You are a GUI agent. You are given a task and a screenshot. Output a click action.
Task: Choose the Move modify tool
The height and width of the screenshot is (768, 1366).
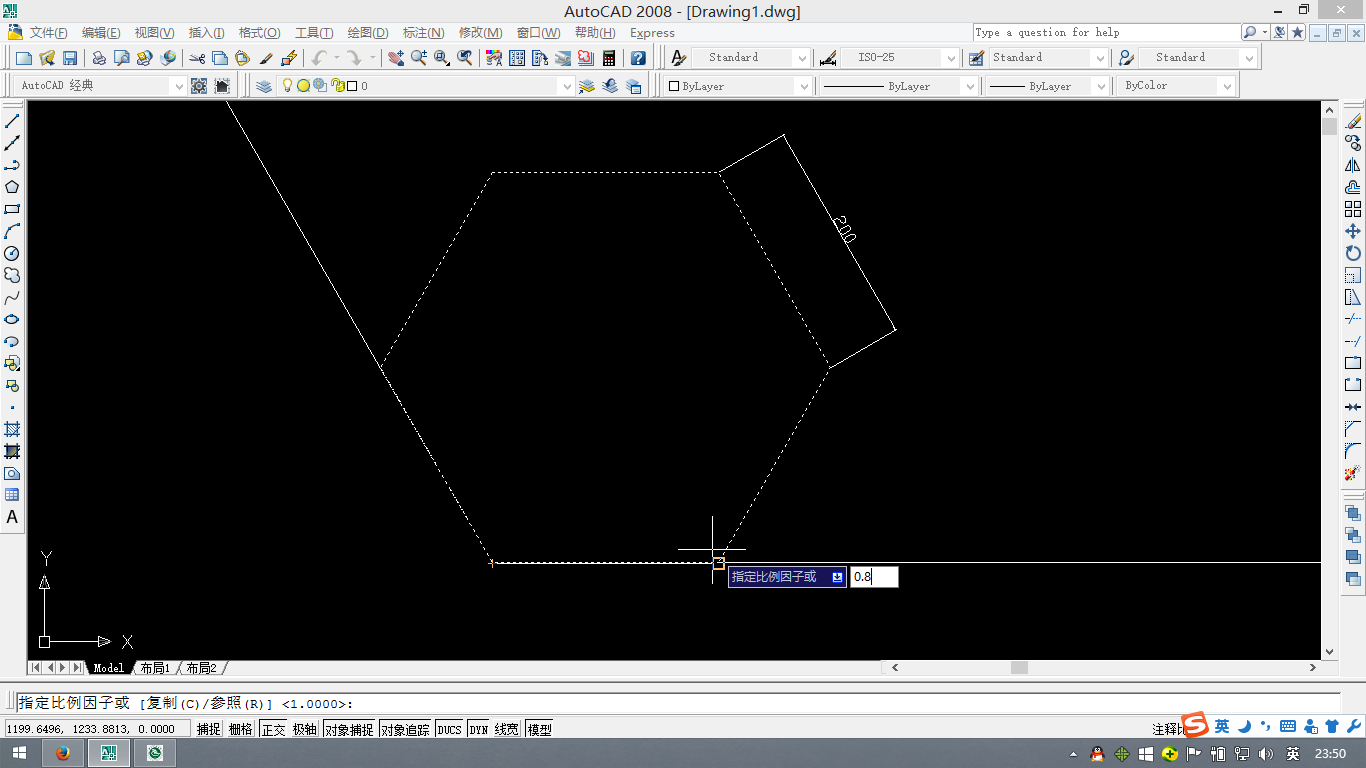point(1353,231)
